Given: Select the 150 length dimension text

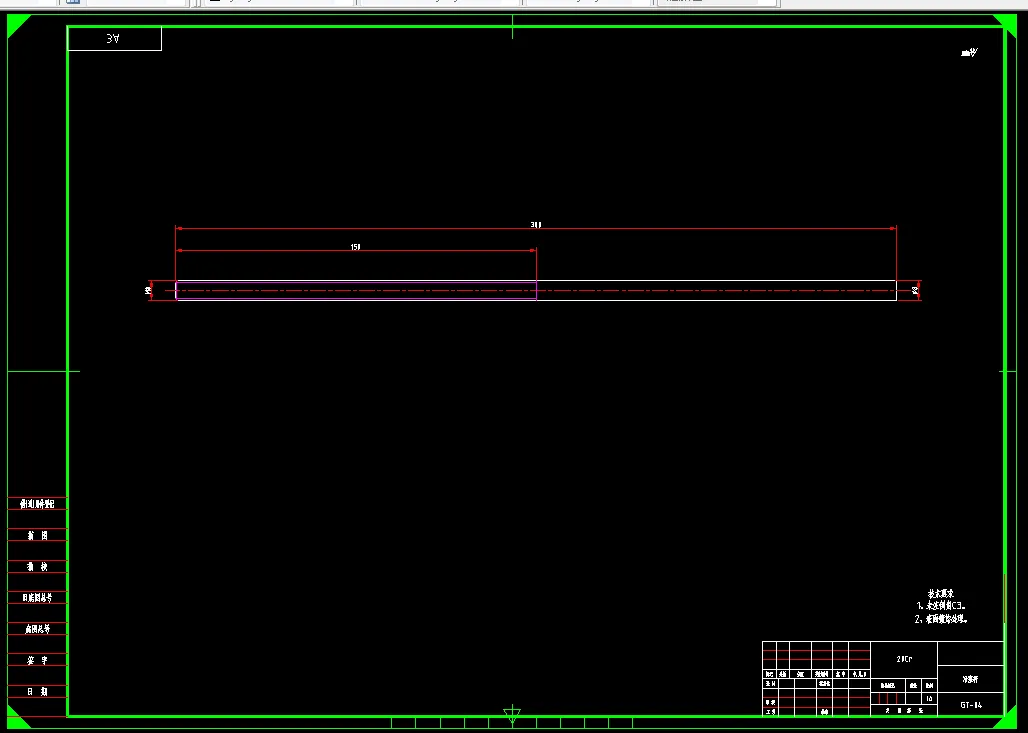Looking at the screenshot, I should pyautogui.click(x=355, y=247).
